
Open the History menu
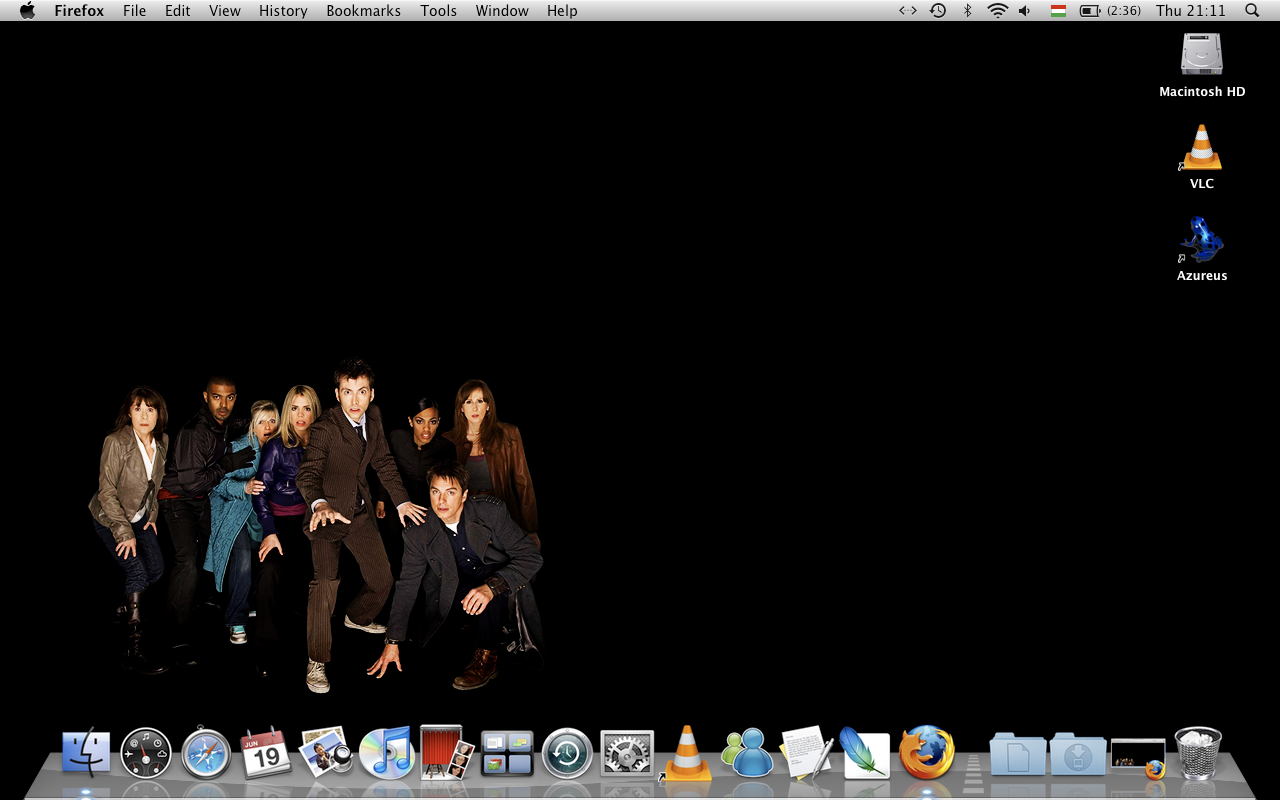[x=283, y=11]
